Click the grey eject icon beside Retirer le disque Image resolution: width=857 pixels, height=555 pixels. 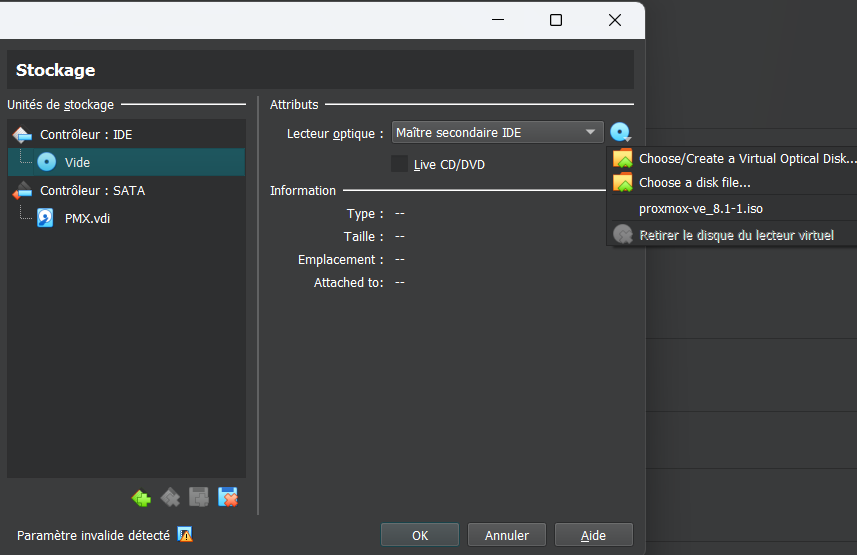(x=623, y=235)
